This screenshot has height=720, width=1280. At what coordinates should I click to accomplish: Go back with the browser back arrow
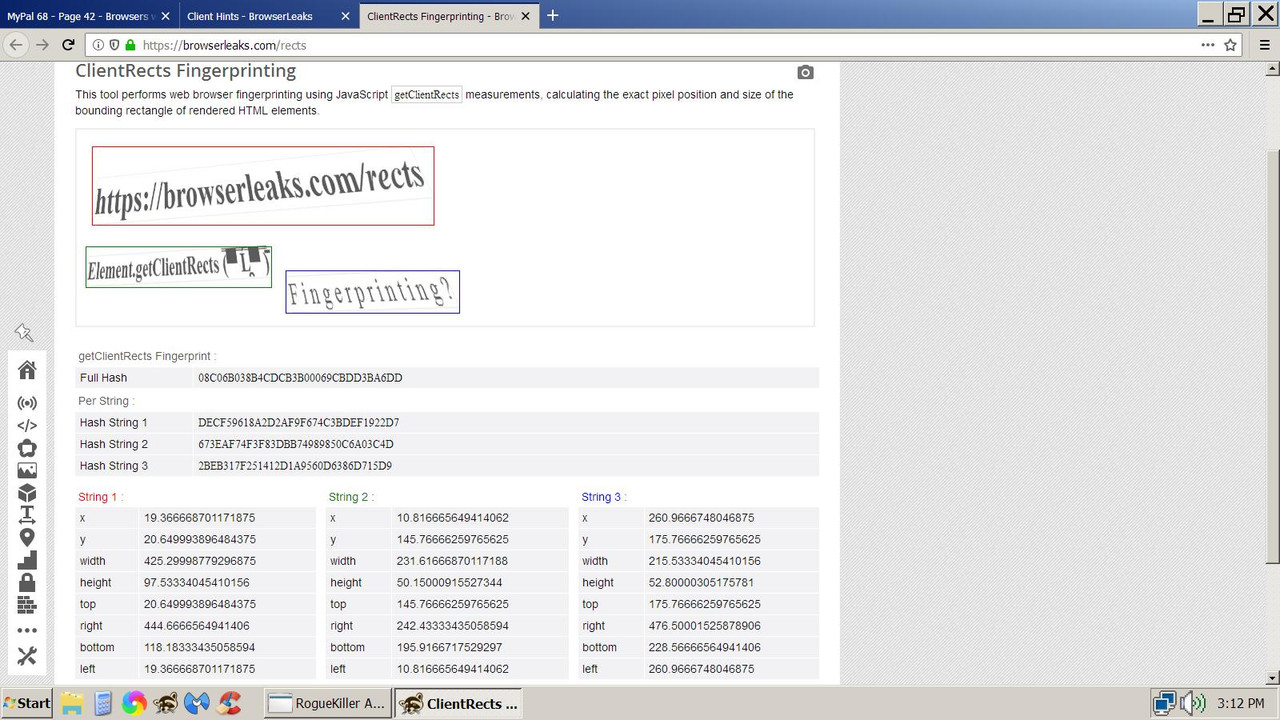coord(16,44)
